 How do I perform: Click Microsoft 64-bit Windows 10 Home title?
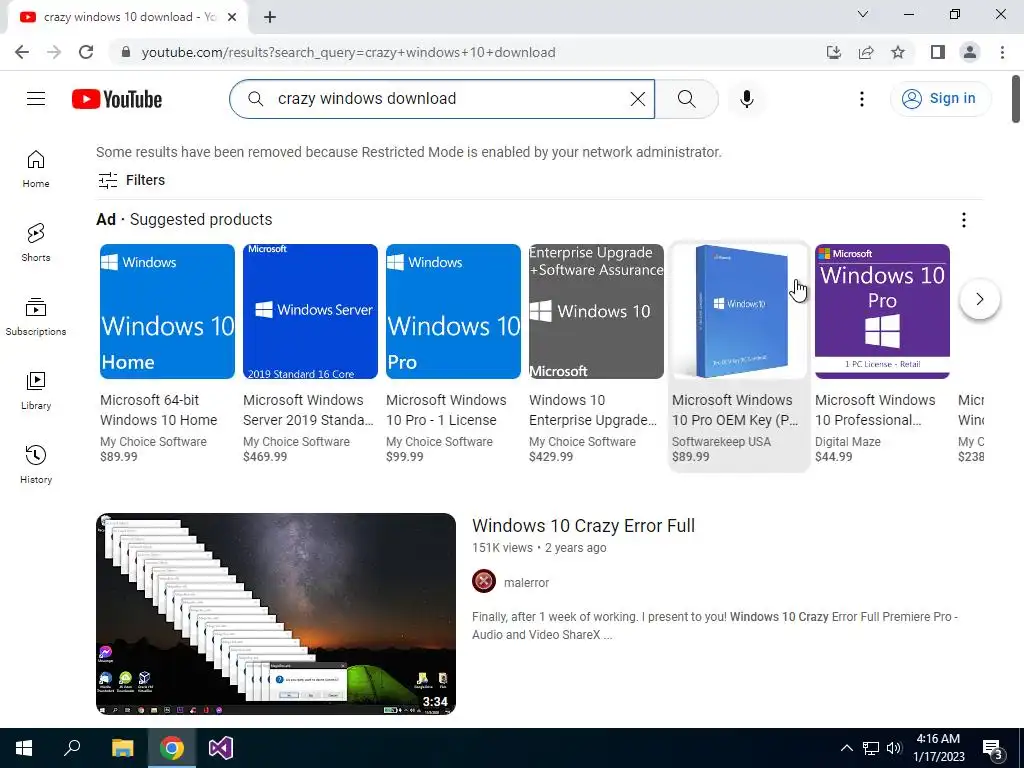point(159,410)
